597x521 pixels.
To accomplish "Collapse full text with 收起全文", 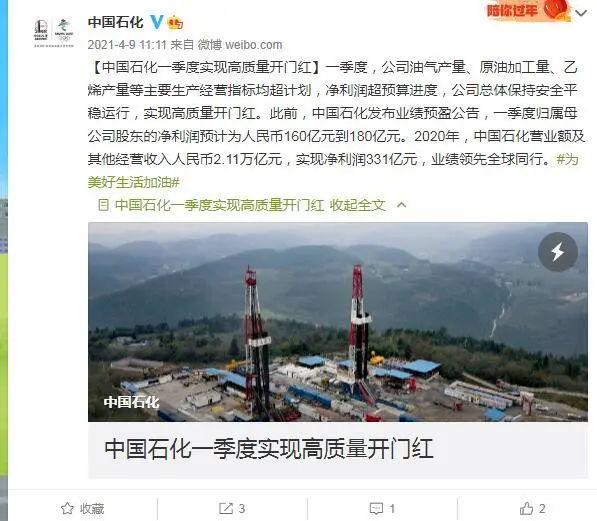I will coord(357,205).
